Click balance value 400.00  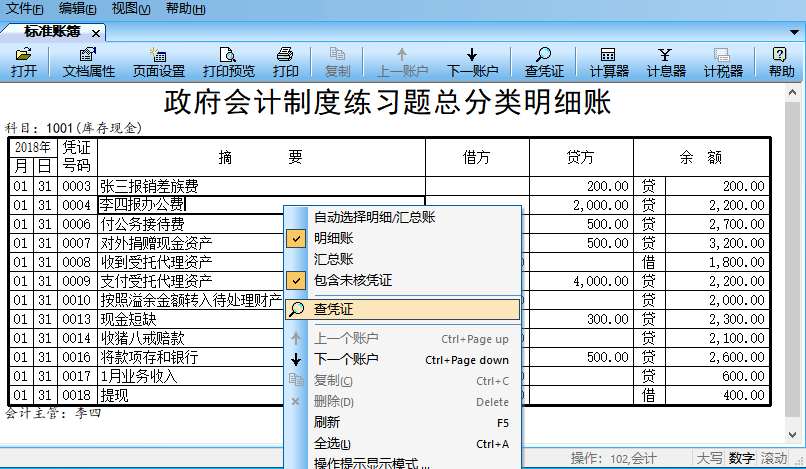click(x=743, y=395)
